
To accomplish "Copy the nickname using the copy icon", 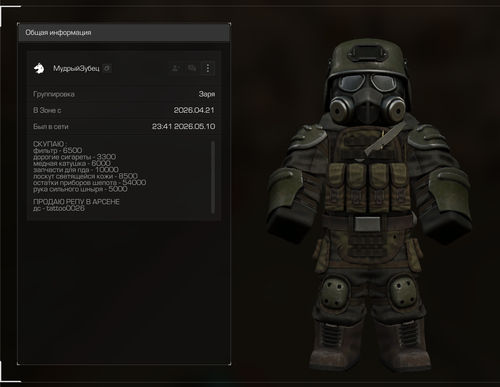I will pos(107,68).
